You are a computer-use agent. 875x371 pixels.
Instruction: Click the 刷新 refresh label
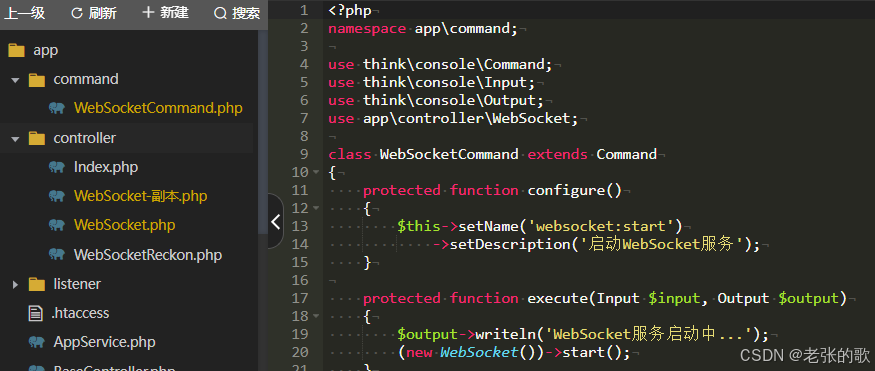click(103, 13)
